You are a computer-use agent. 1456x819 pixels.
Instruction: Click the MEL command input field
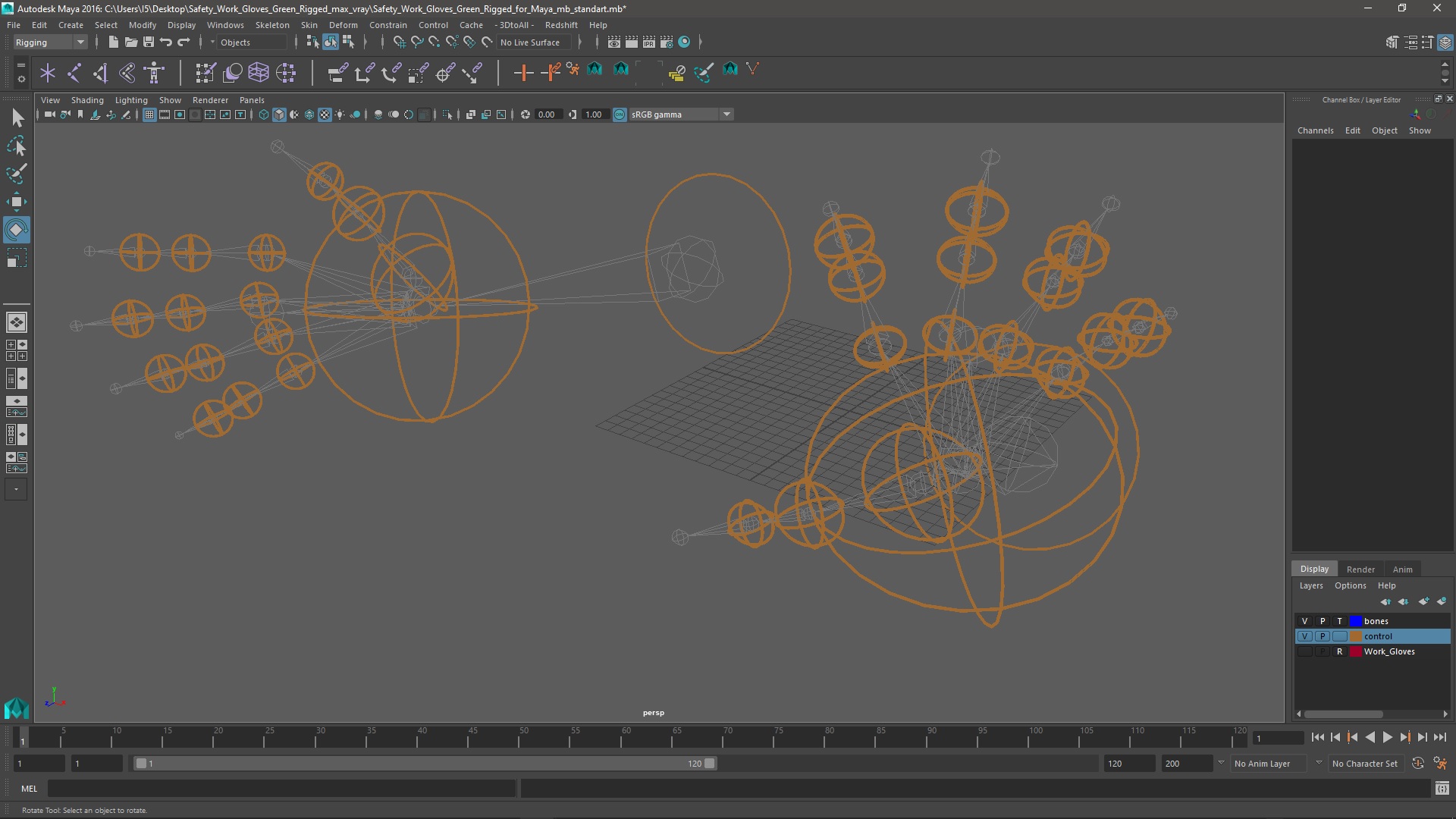[281, 789]
